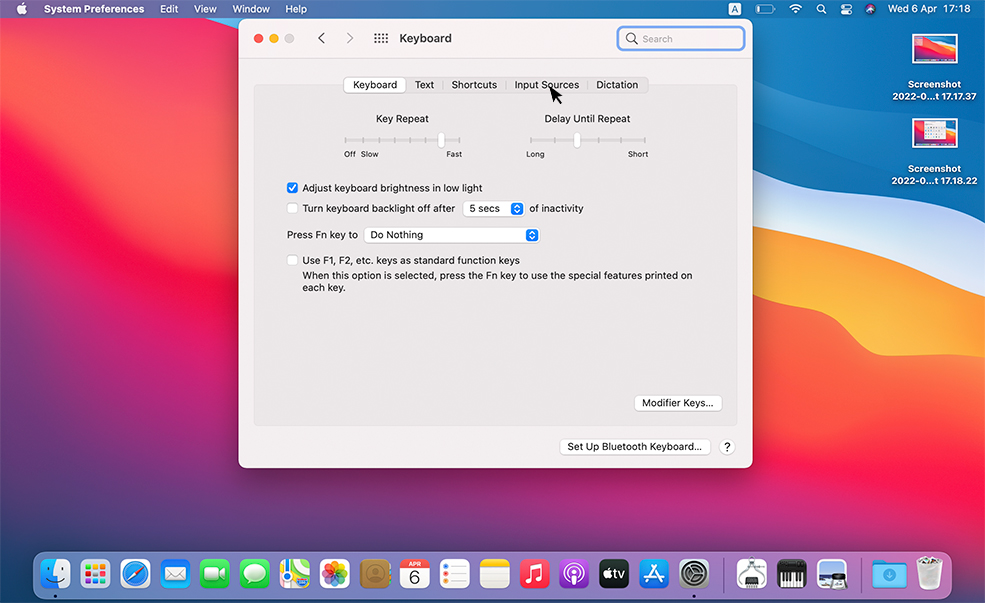Open the Notes app in the Dock
The width and height of the screenshot is (985, 603).
click(x=494, y=573)
